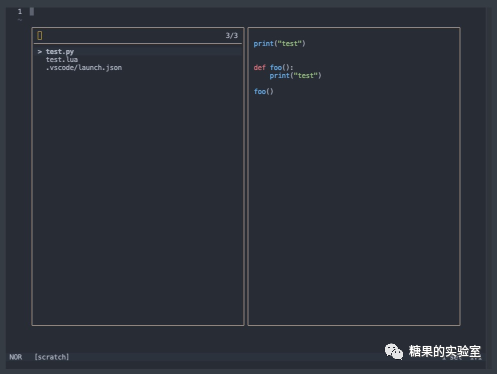Click the NOR mode indicator in the statusline

pyautogui.click(x=16, y=357)
